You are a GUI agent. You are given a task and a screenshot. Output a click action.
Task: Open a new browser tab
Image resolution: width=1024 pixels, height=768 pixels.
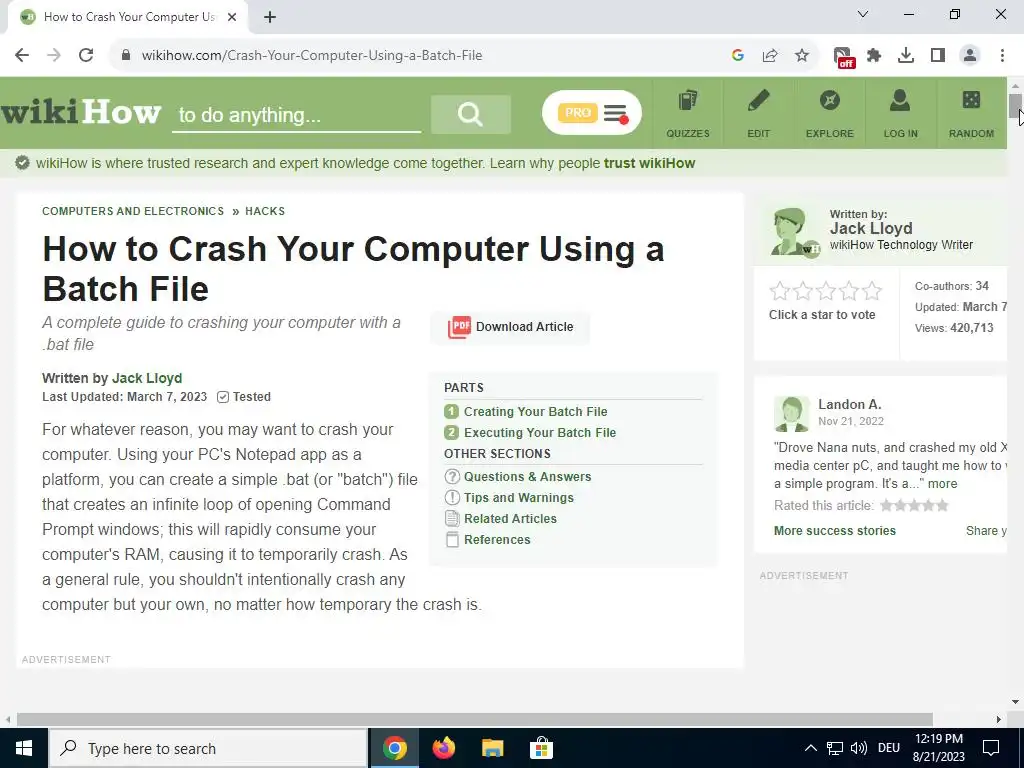coord(270,17)
